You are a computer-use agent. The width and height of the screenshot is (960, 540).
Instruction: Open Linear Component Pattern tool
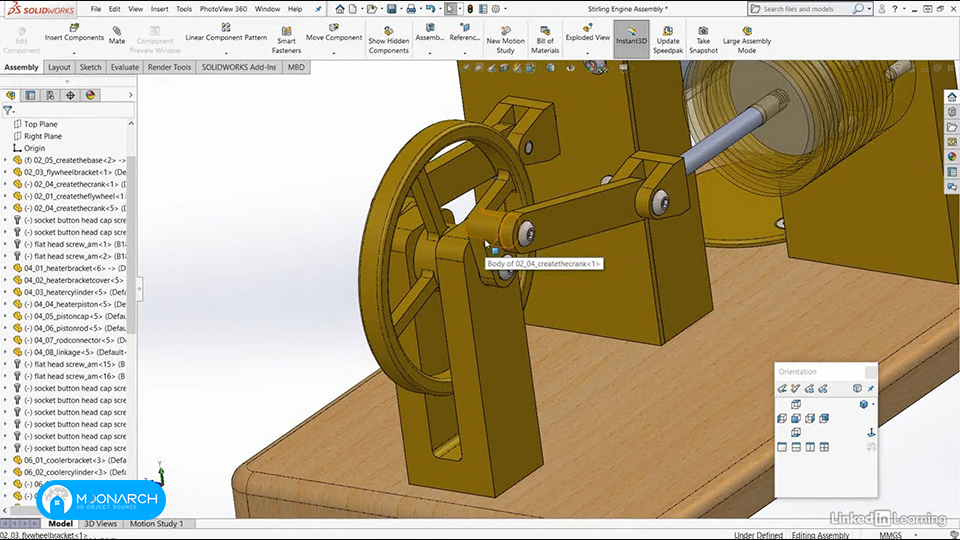[x=226, y=33]
